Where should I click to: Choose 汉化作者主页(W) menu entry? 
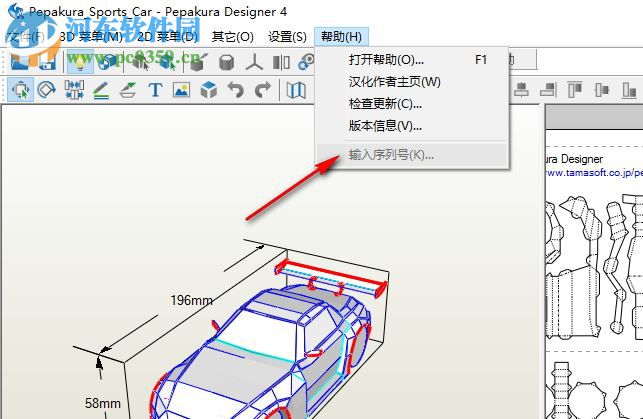412,82
